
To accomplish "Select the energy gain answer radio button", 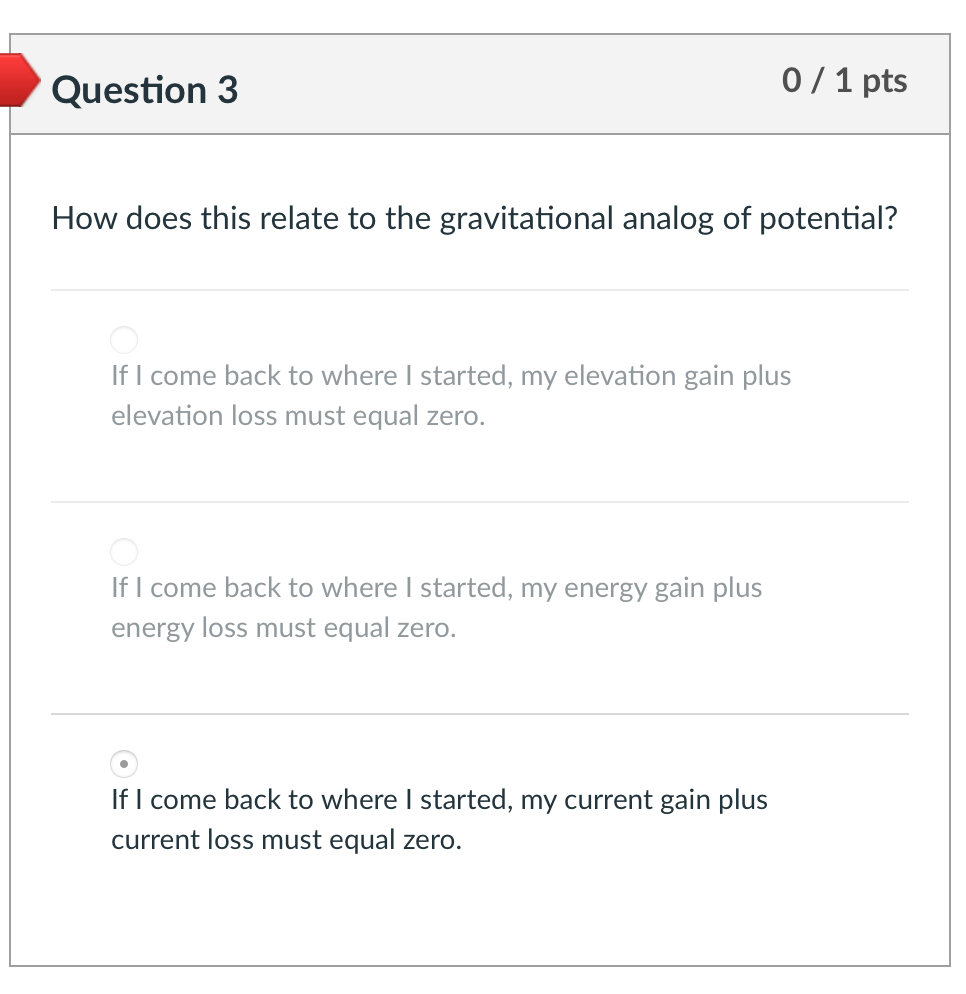I will coord(123,552).
